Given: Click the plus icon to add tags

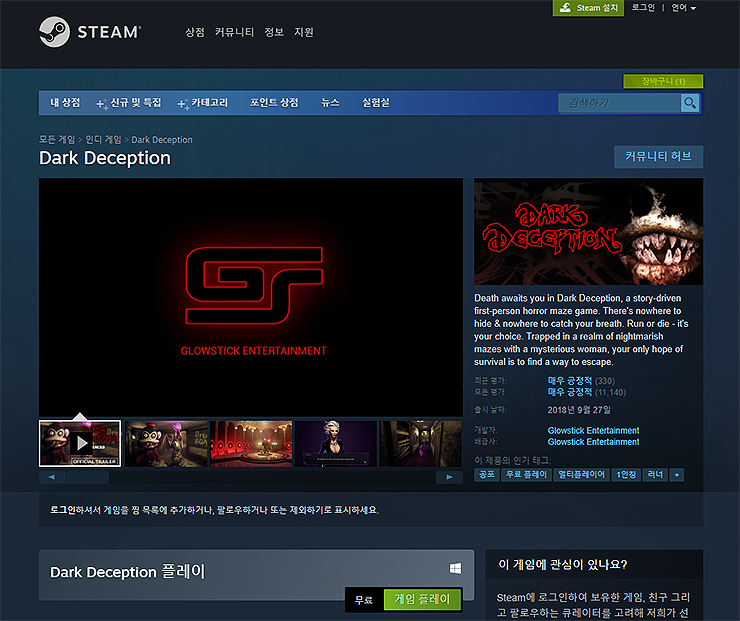Looking at the screenshot, I should click(x=677, y=475).
